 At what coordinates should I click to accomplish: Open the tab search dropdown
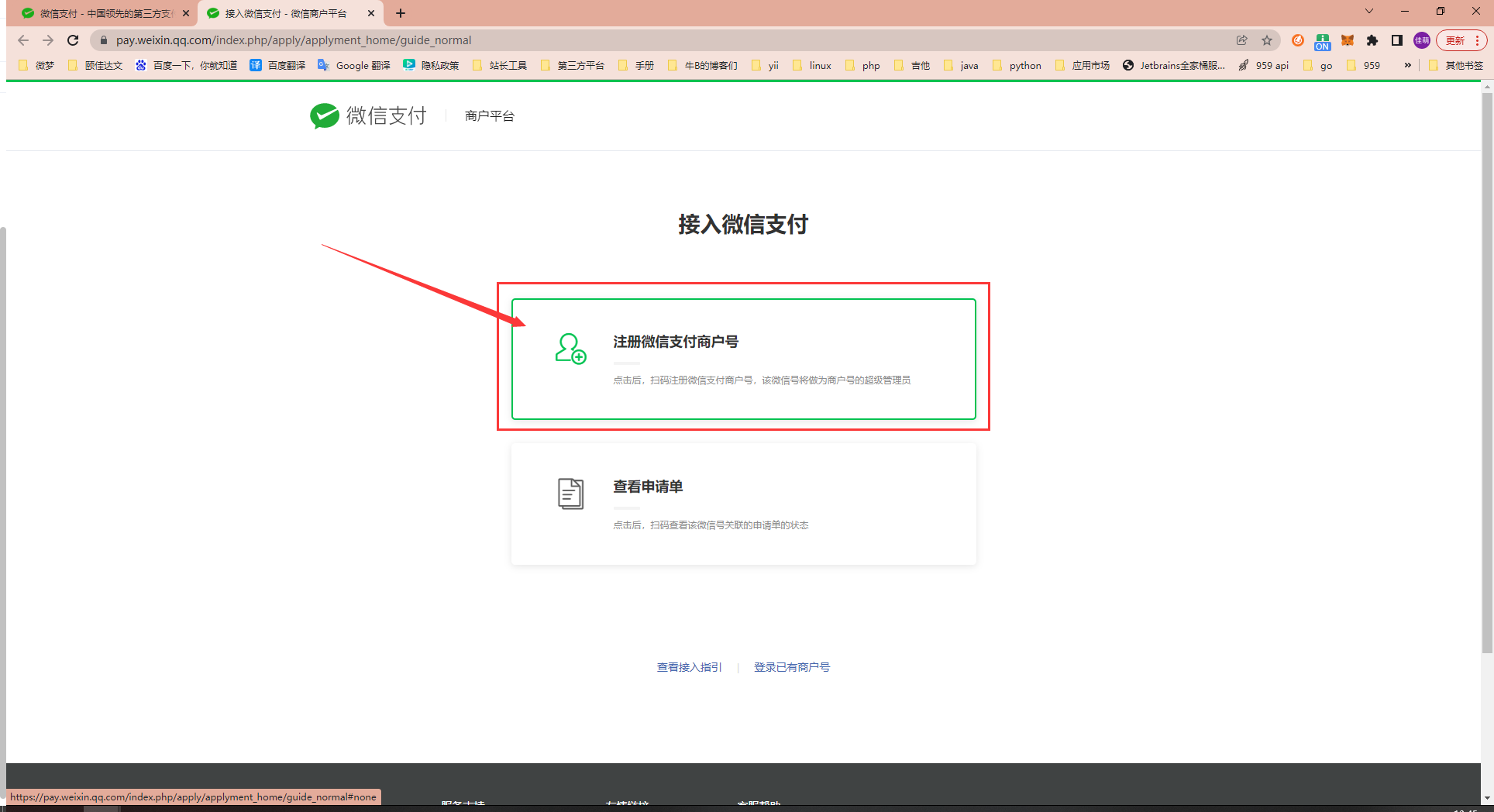1369,11
